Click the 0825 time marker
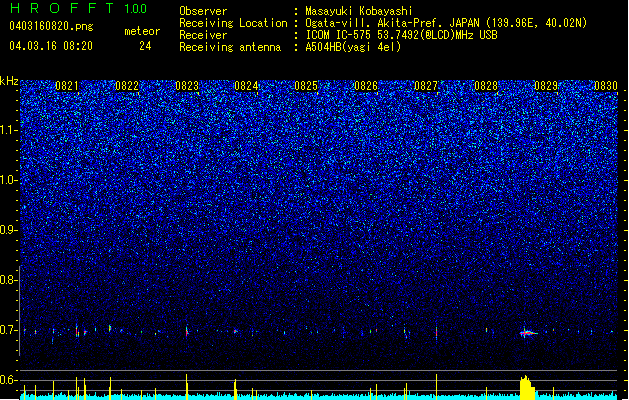Screen dimensions: 629x400 [306, 86]
